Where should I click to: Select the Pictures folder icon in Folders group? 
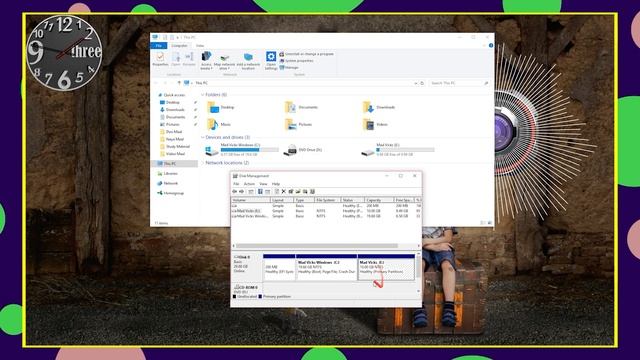tap(290, 124)
